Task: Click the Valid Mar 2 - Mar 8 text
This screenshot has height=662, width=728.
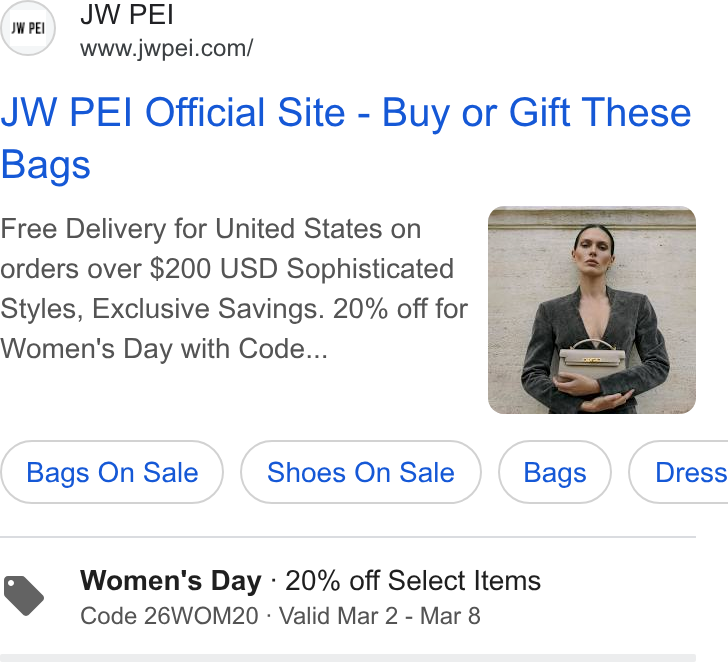Action: [380, 616]
